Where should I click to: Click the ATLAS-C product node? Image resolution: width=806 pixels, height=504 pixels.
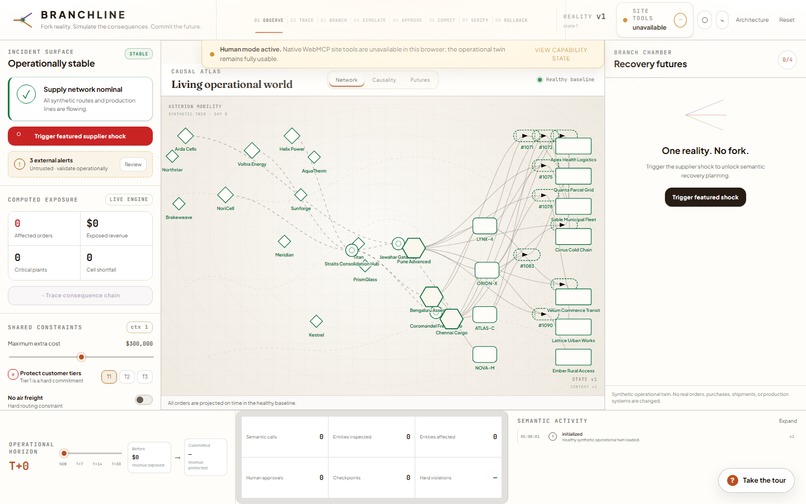coord(485,315)
